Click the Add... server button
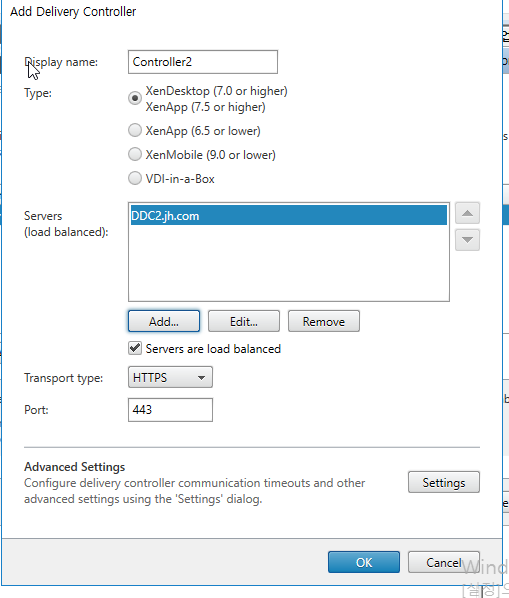 click(x=164, y=321)
